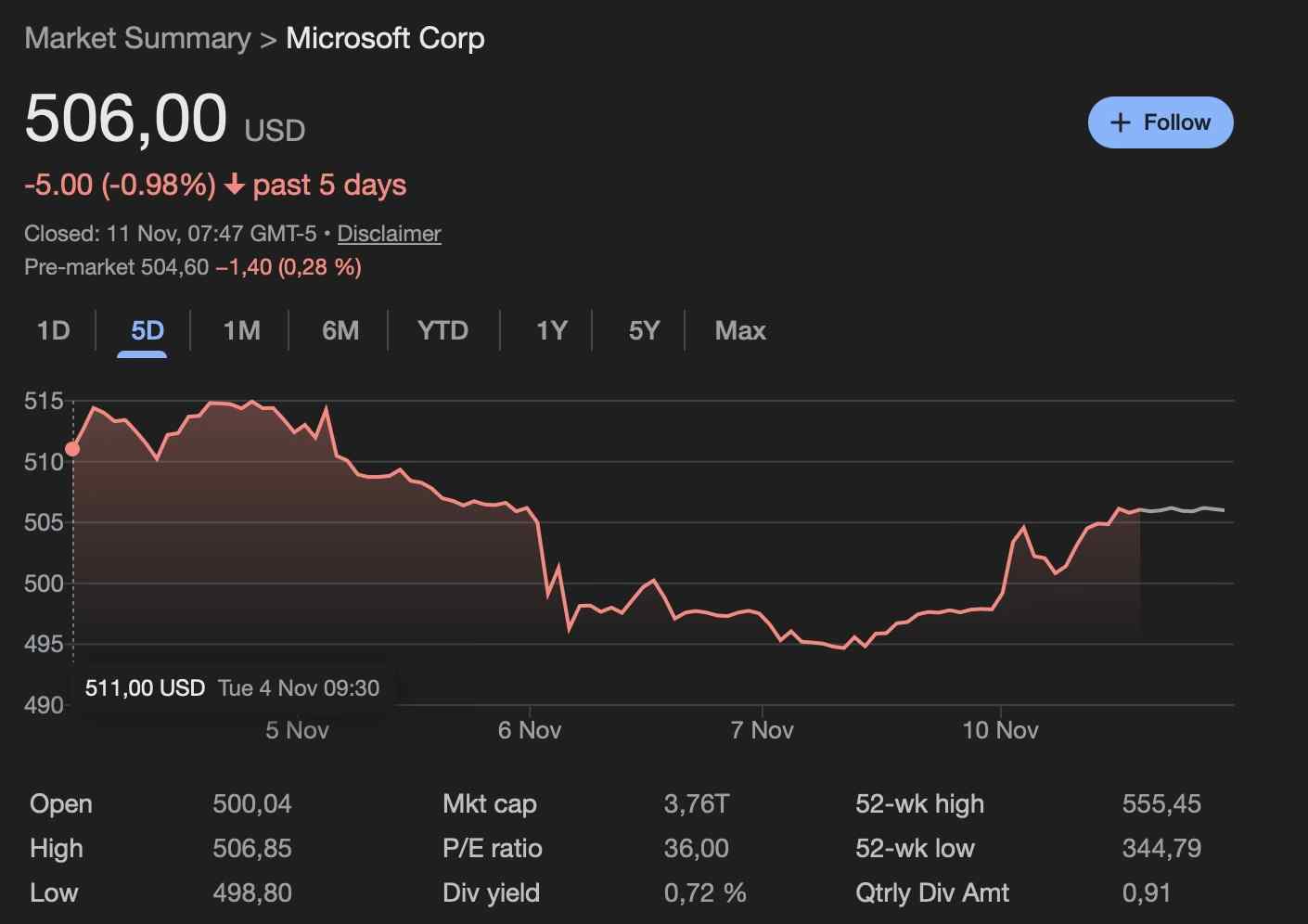Click the 52-wk high value
This screenshot has width=1308, height=924.
click(x=1161, y=803)
